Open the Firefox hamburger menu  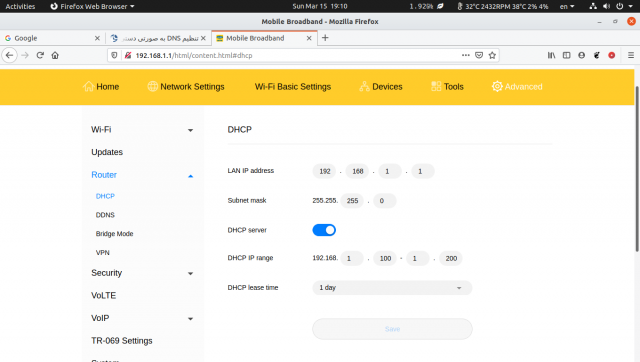(631, 55)
